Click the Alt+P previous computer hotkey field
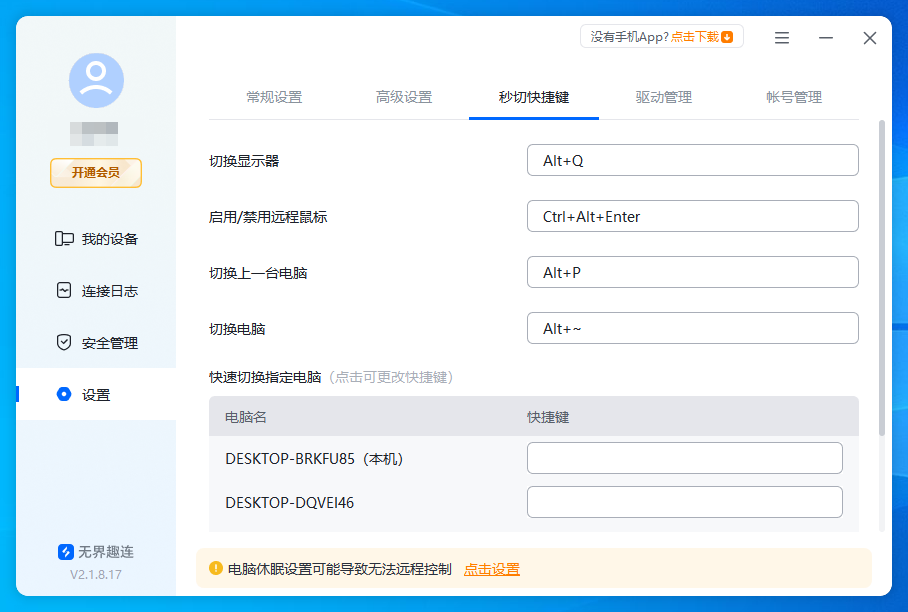The image size is (908, 612). point(692,272)
